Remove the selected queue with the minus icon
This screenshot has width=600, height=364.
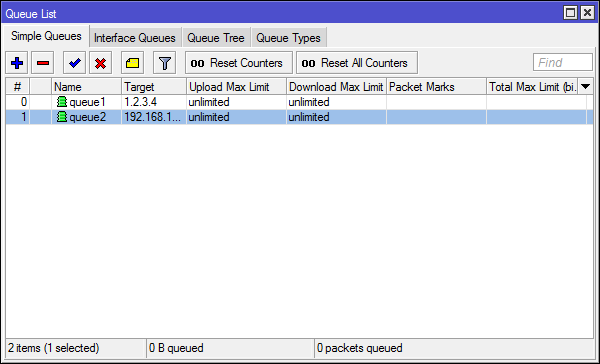[42, 63]
